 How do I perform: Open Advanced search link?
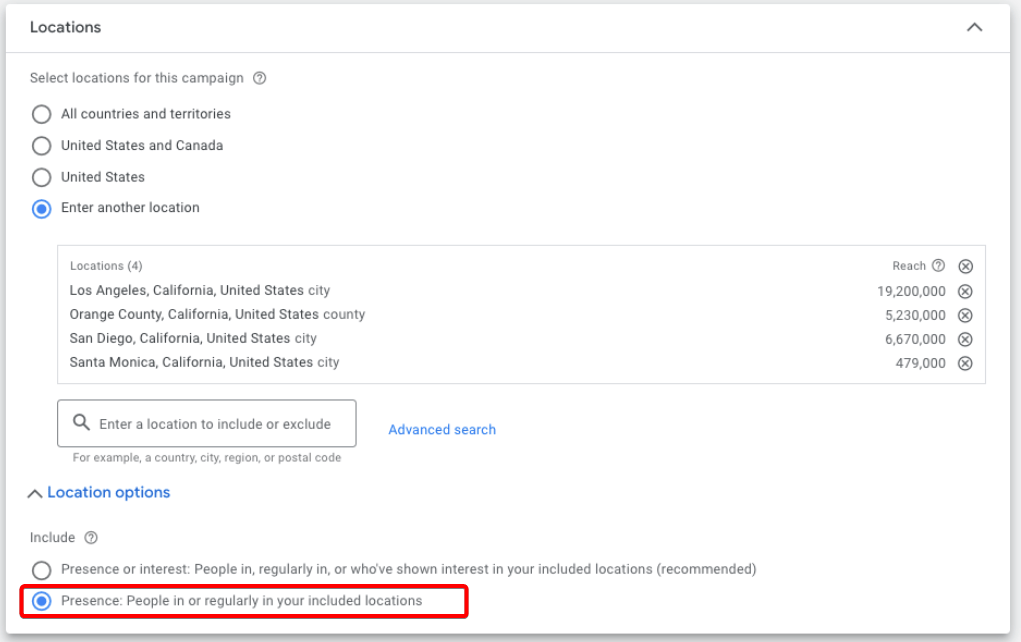[x=442, y=430]
